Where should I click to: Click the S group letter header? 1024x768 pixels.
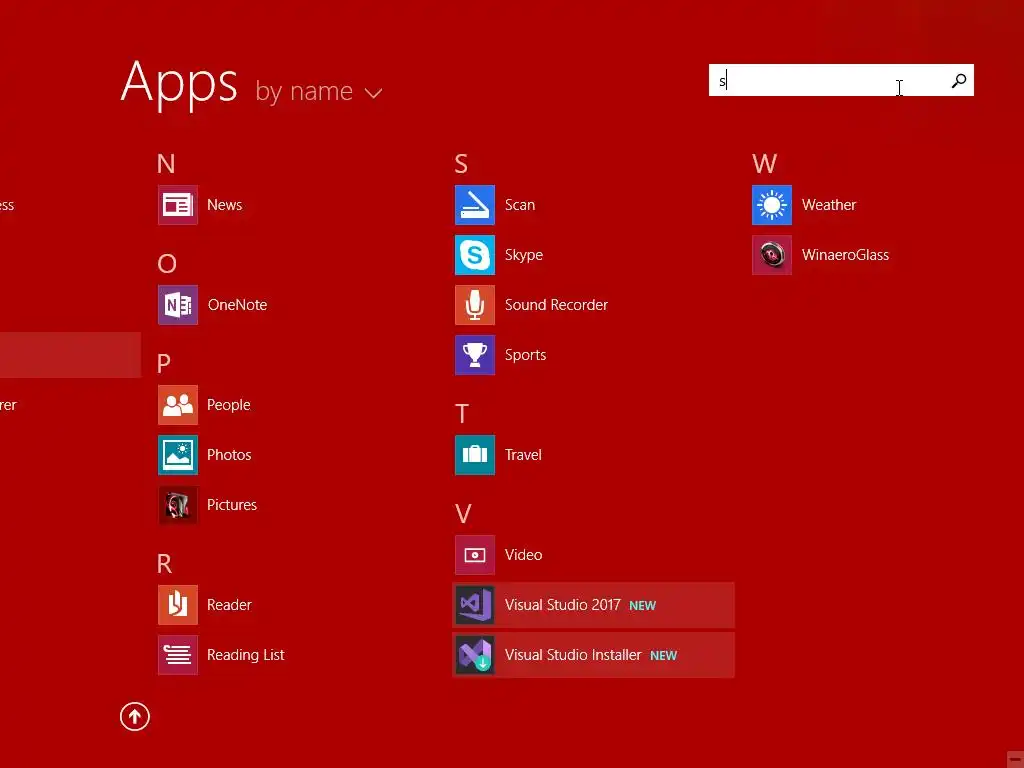(x=461, y=163)
